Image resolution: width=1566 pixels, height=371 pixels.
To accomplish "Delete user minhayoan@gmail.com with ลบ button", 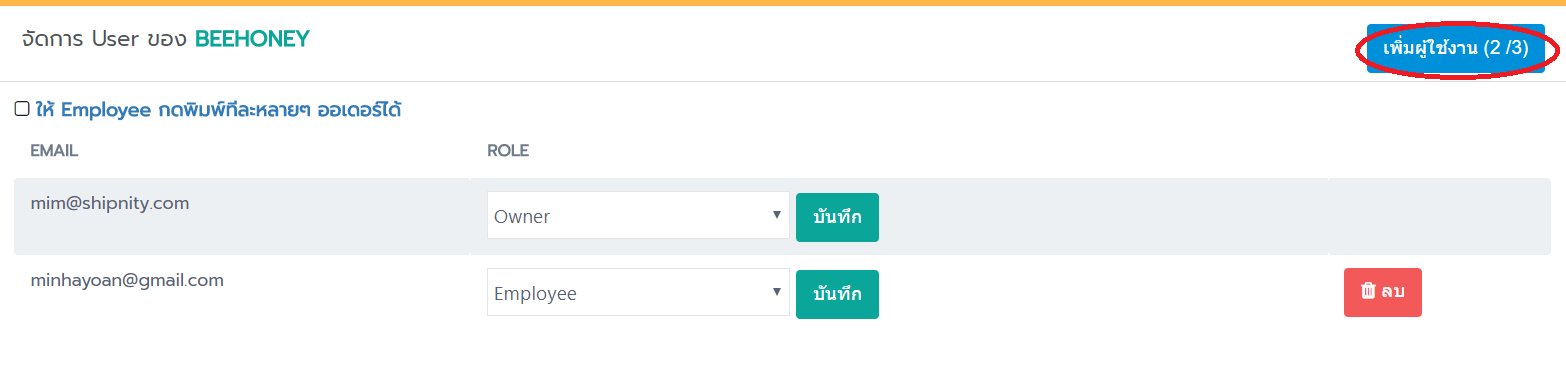I will pyautogui.click(x=1382, y=292).
